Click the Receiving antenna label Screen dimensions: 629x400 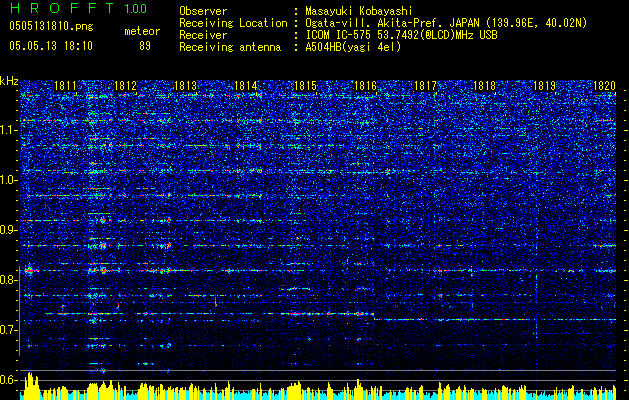pos(230,47)
